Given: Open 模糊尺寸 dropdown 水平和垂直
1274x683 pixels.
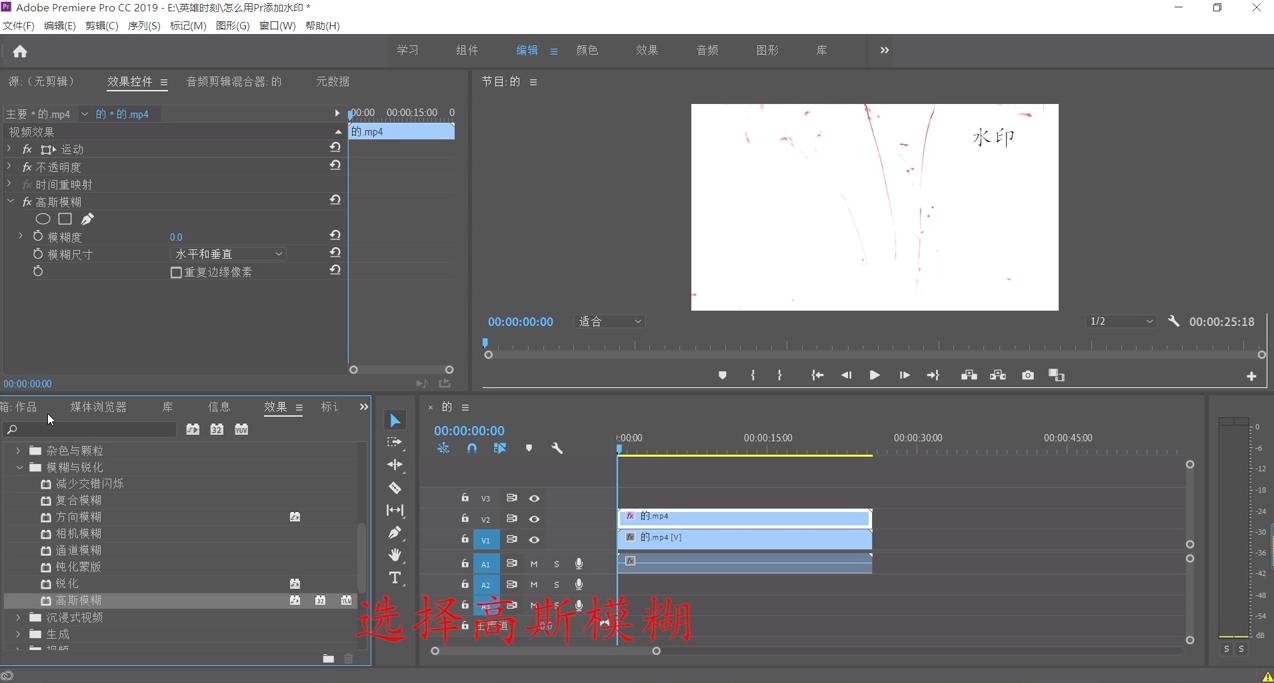Looking at the screenshot, I should pyautogui.click(x=229, y=254).
